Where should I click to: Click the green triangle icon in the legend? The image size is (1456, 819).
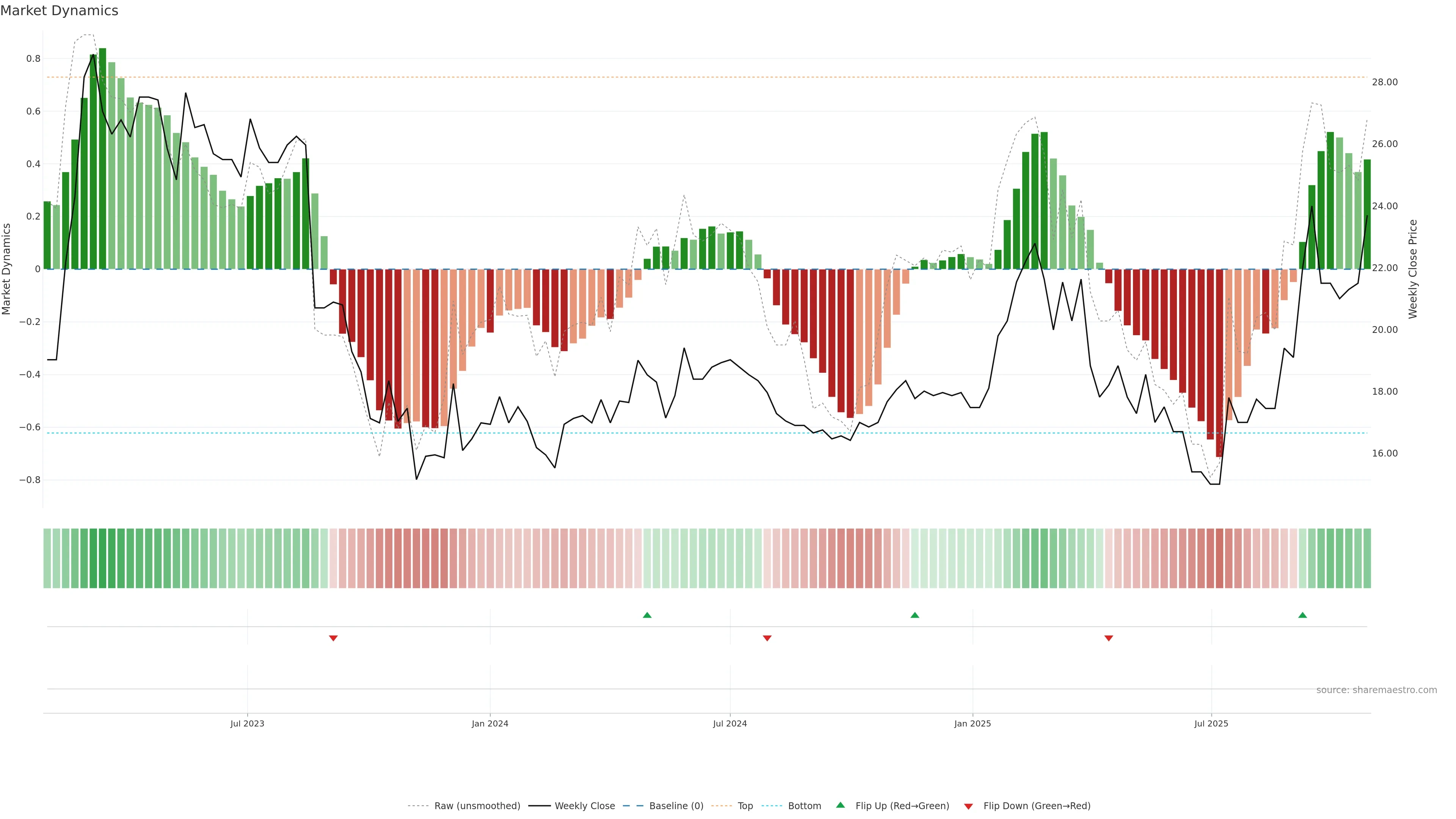point(841,805)
